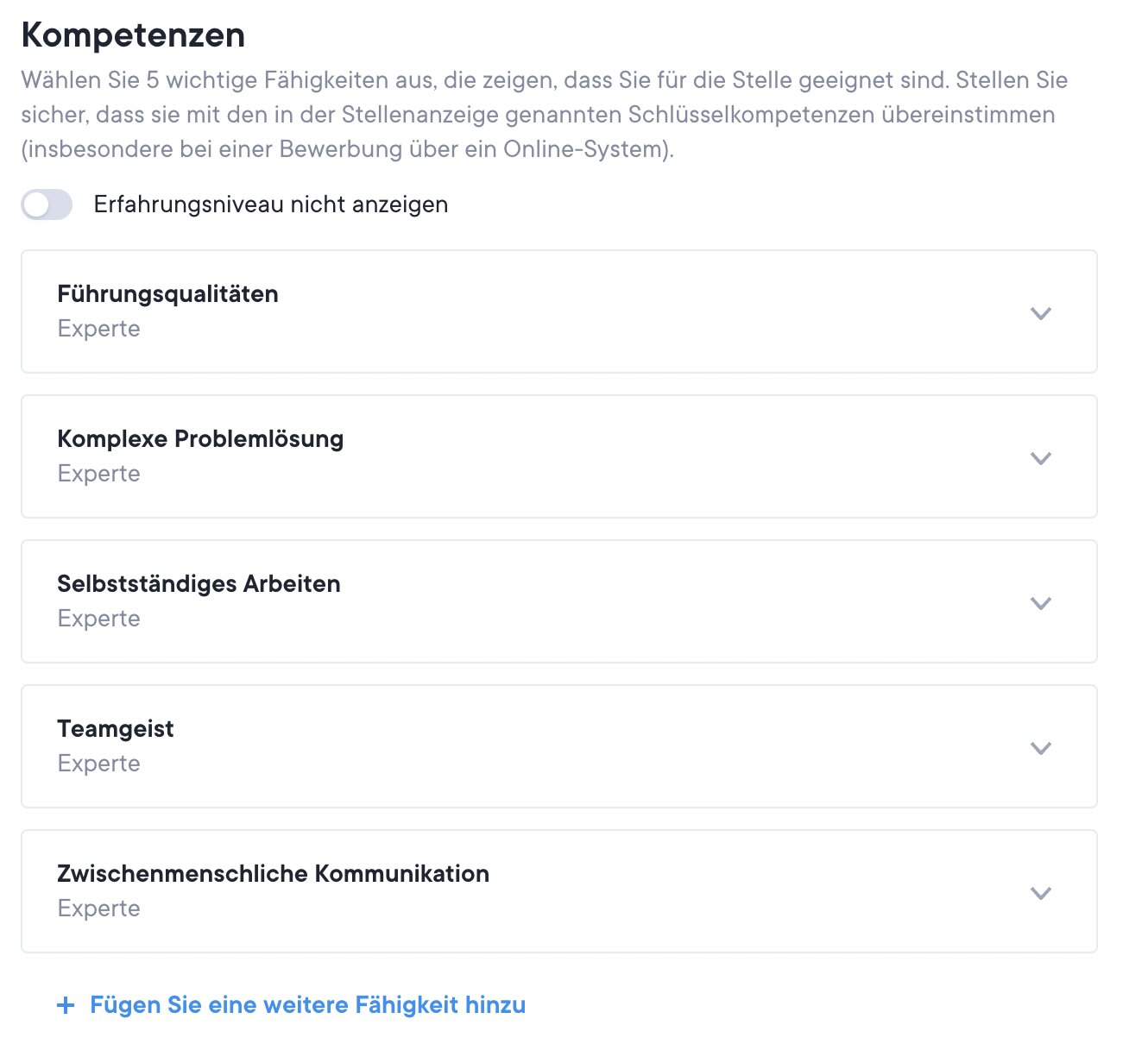The height and width of the screenshot is (1044, 1148).
Task: Expand the Selbstständiges Arbeiten chevron arrow
Action: click(x=1041, y=603)
